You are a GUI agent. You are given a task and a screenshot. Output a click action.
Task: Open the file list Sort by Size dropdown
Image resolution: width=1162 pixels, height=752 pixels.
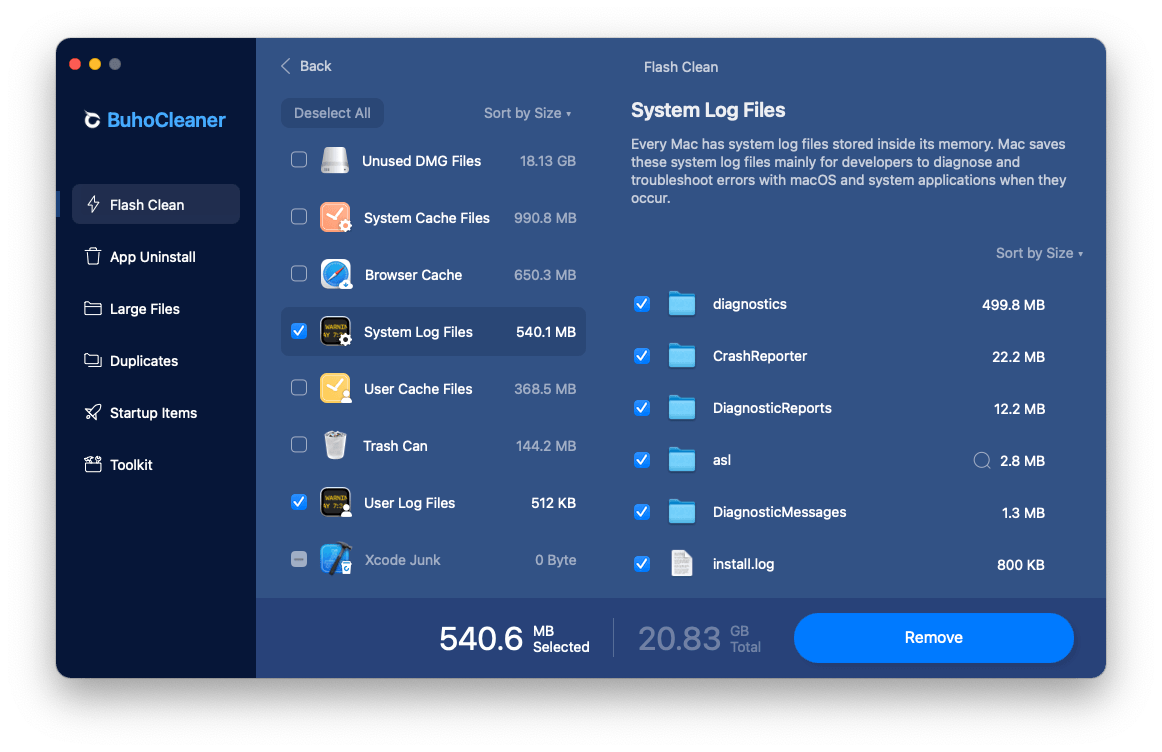[1039, 253]
